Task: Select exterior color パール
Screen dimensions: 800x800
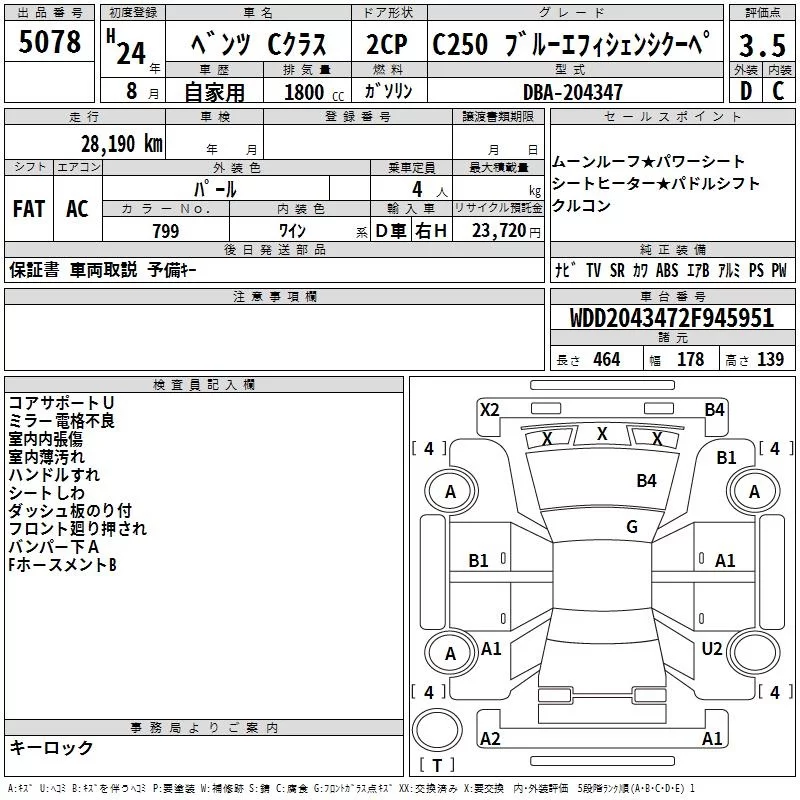Action: (215, 189)
